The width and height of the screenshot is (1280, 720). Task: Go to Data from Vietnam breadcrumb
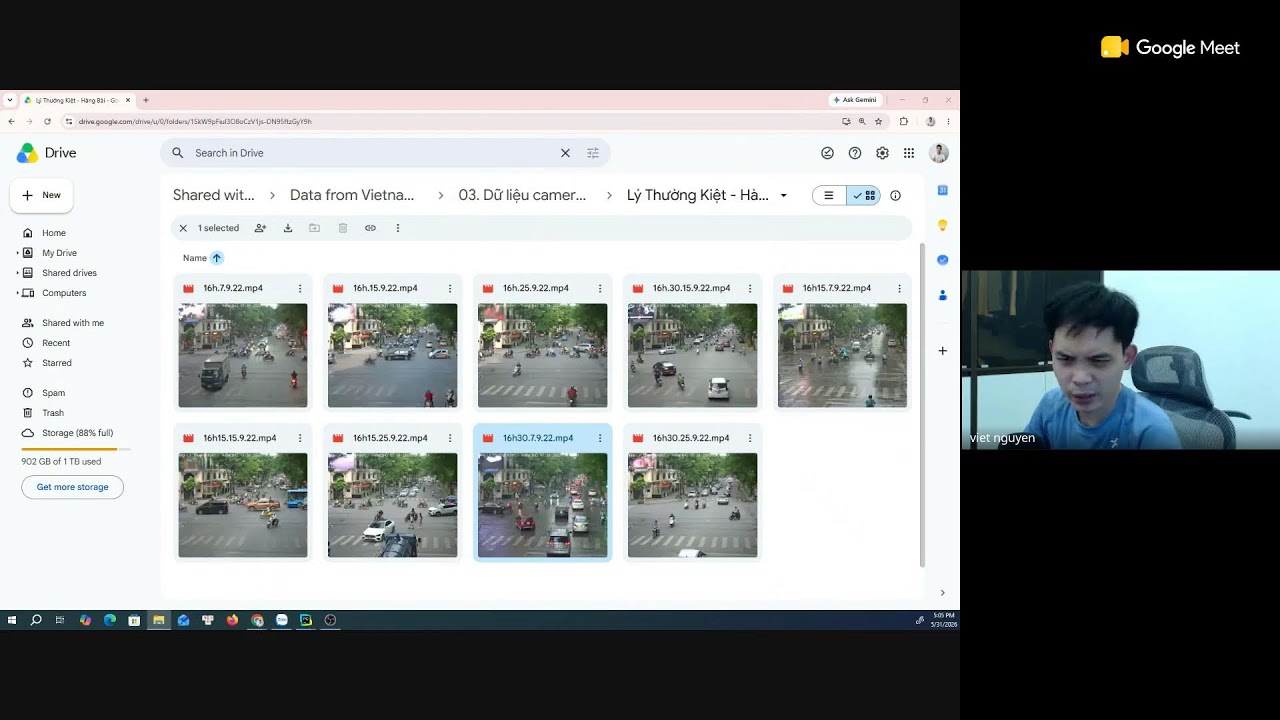352,195
